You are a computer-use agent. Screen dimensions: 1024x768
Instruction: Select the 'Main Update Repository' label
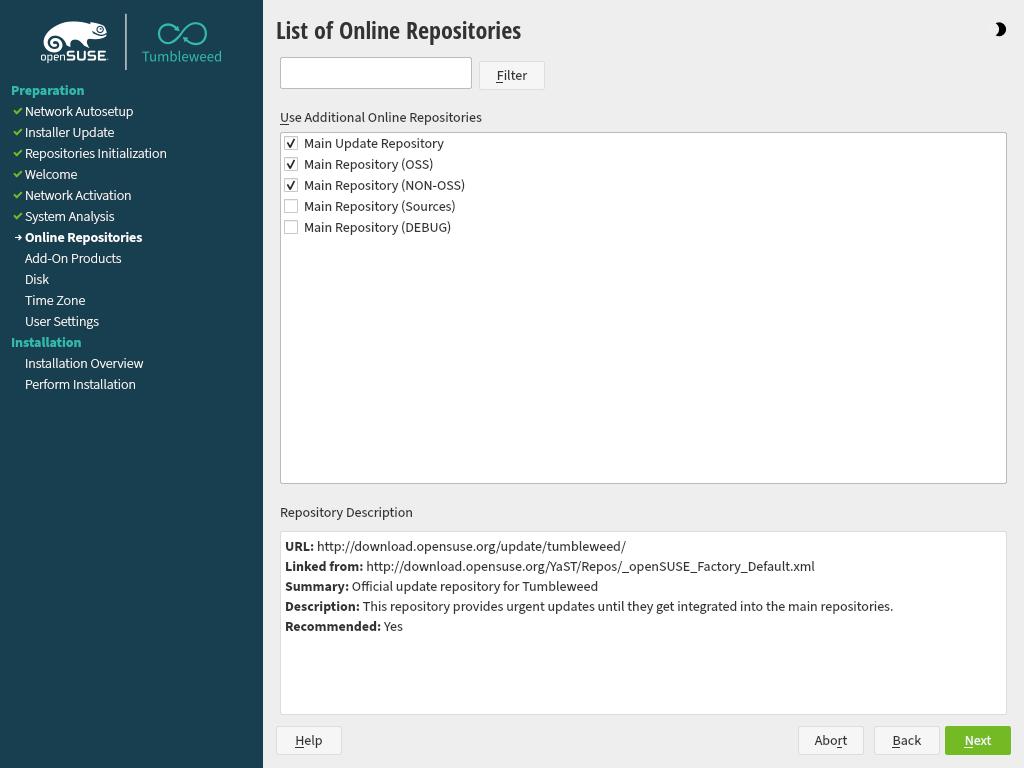[x=374, y=143]
